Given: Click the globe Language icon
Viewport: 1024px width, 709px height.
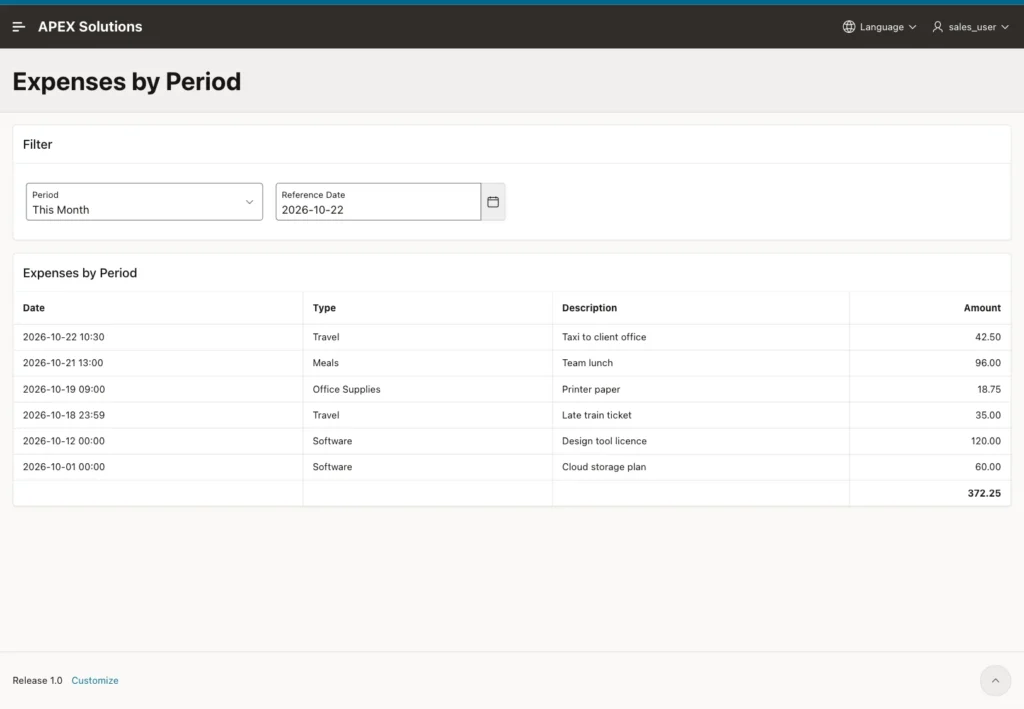Looking at the screenshot, I should click(x=848, y=27).
